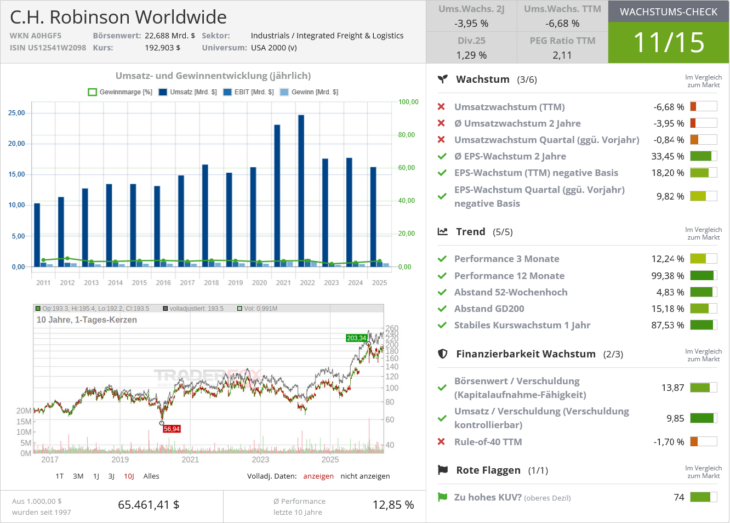
Task: Click the 2022 Umsatz bar
Action: (301, 190)
